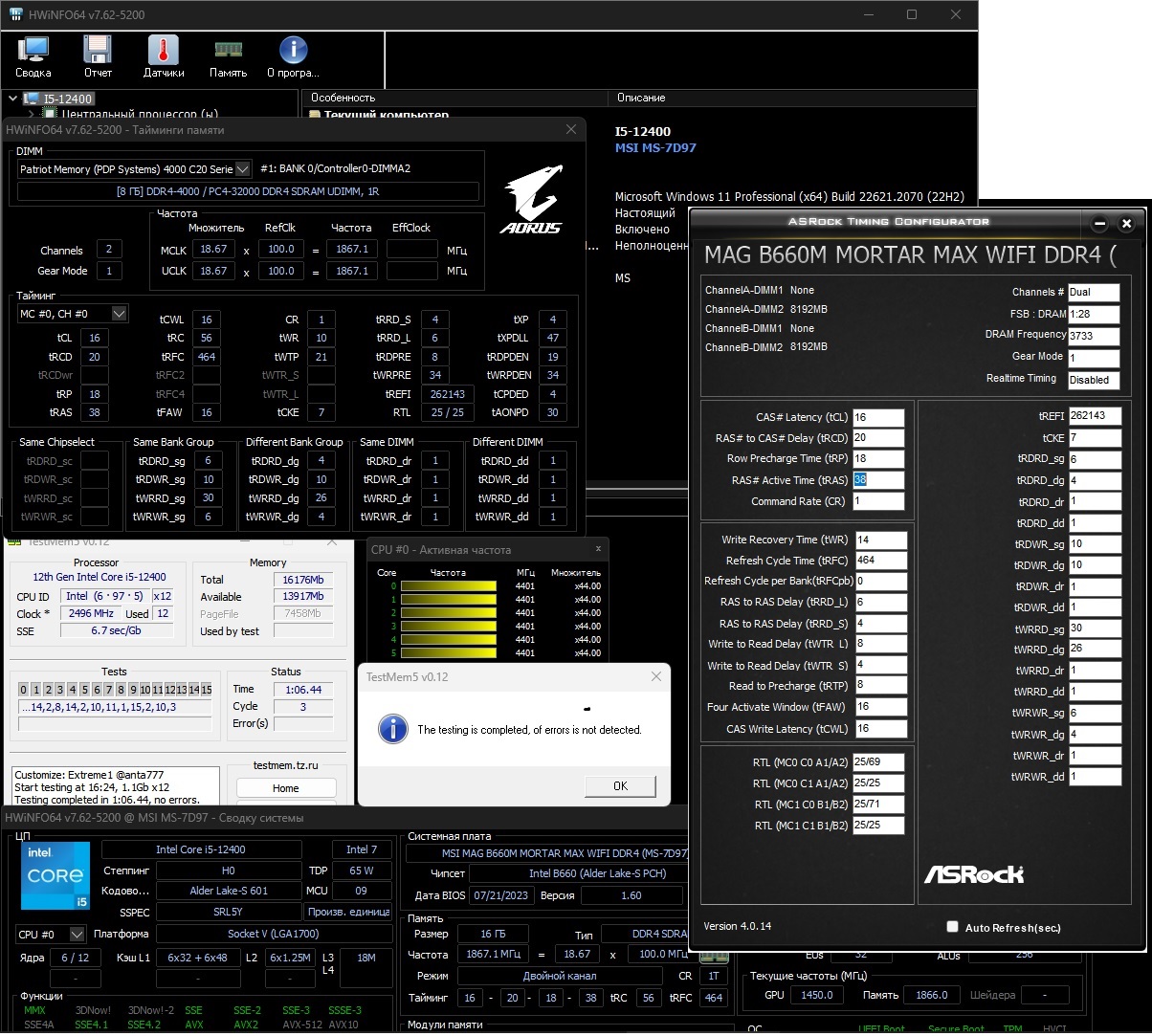The height and width of the screenshot is (1036, 1152).
Task: Click the Four Activate Window (tFAW) field
Action: (x=880, y=707)
